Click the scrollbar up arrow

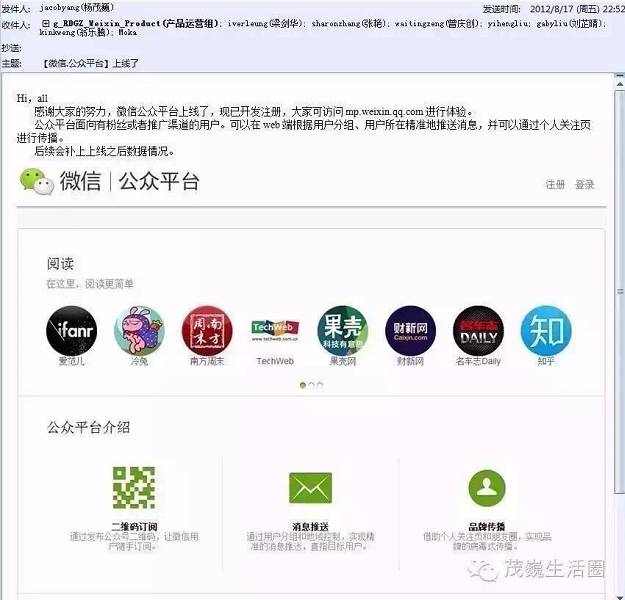619,84
